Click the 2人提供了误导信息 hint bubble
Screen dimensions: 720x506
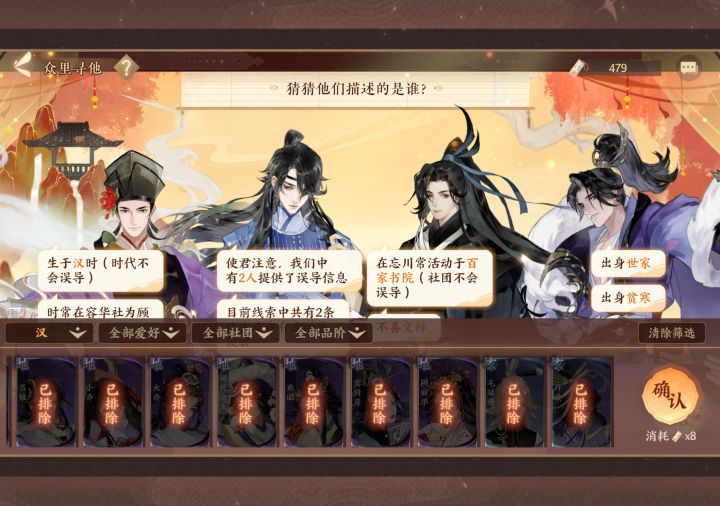289,270
